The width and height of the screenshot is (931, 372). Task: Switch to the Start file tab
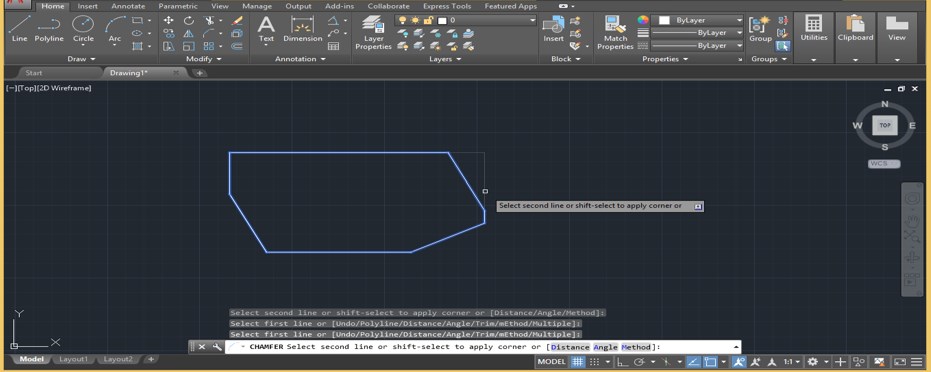pos(34,73)
